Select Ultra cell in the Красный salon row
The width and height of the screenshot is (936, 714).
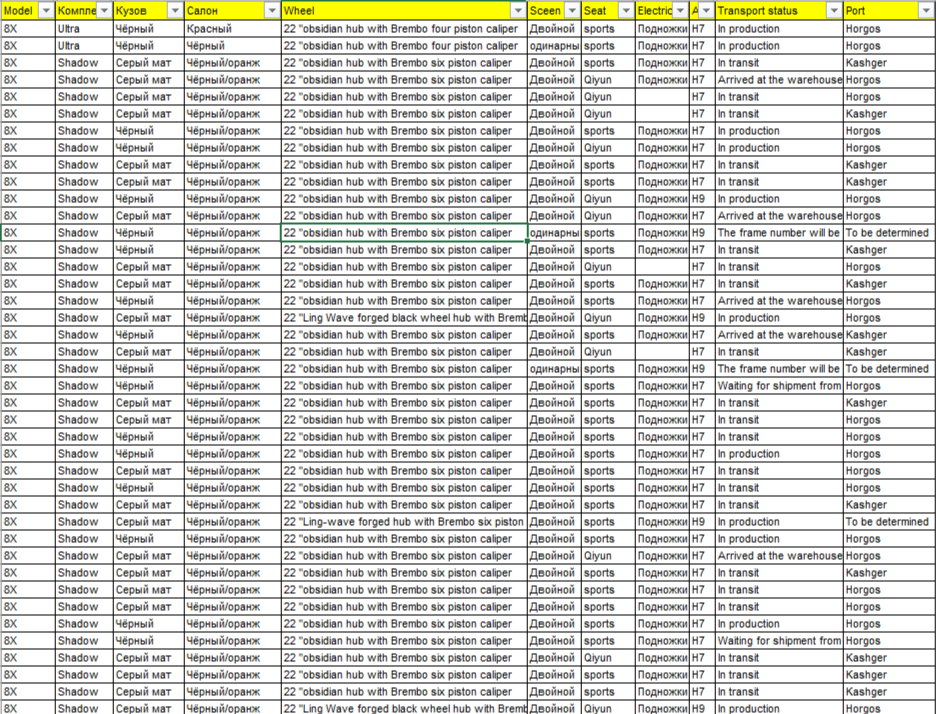(x=84, y=29)
